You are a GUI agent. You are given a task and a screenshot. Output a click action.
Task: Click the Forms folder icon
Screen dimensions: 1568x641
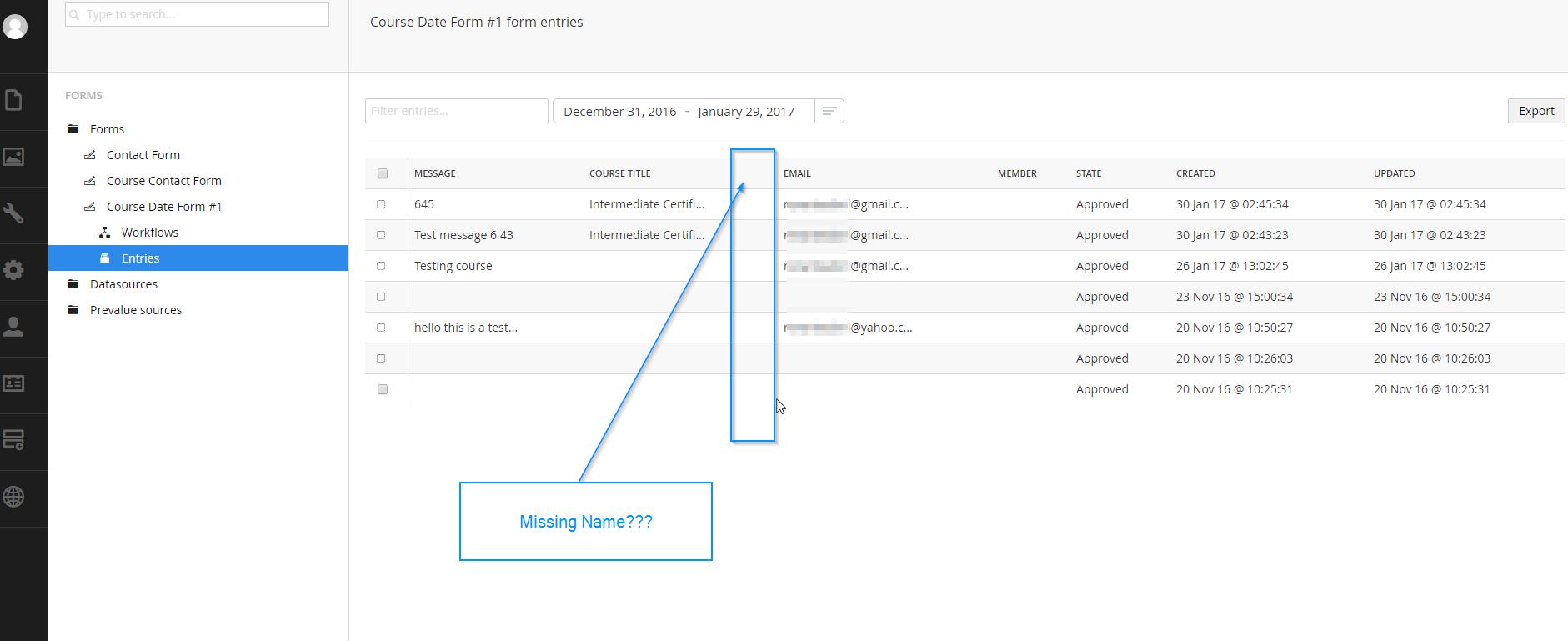tap(73, 129)
